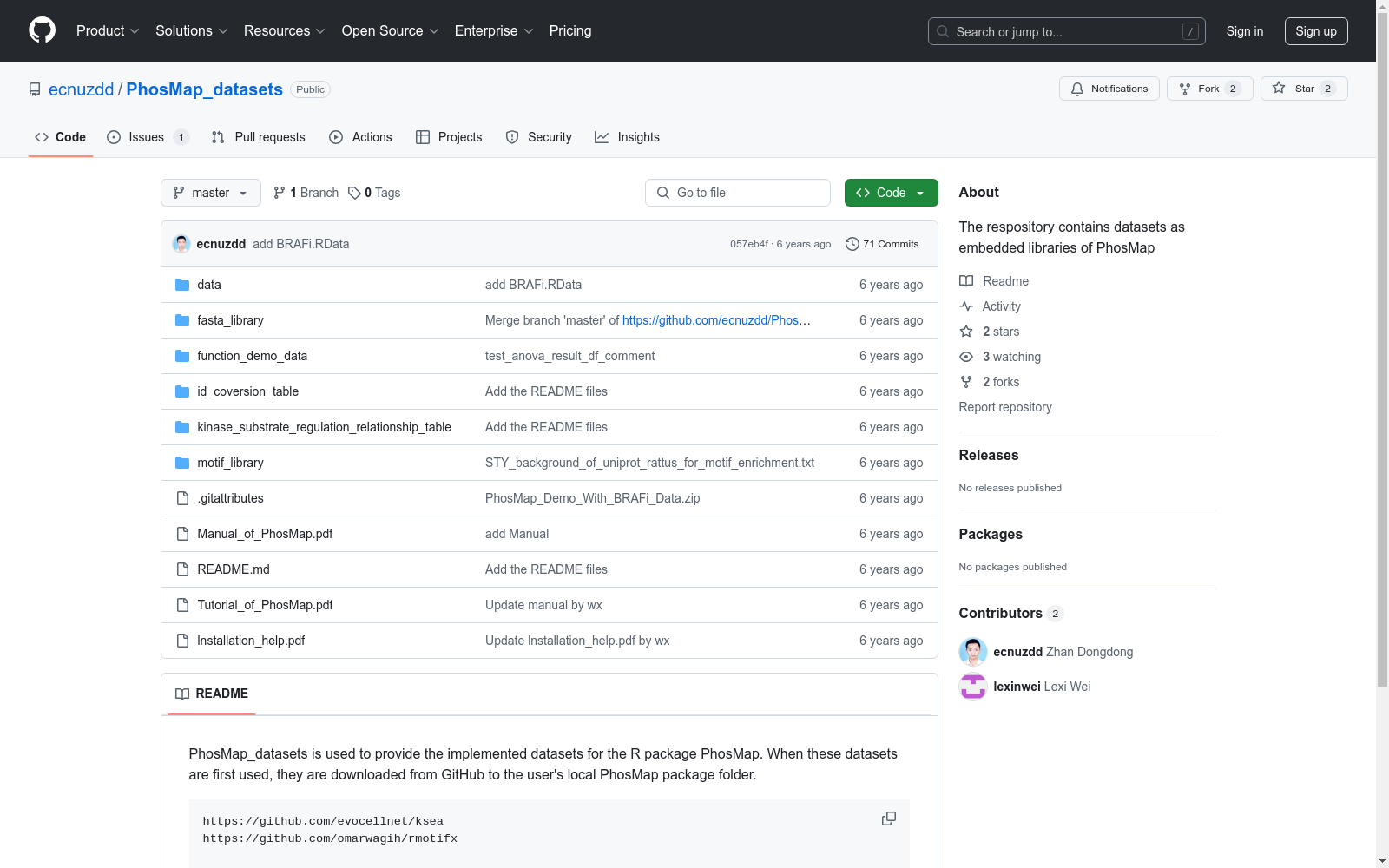
Task: Click lexinwei contributor avatar
Action: [x=973, y=687]
